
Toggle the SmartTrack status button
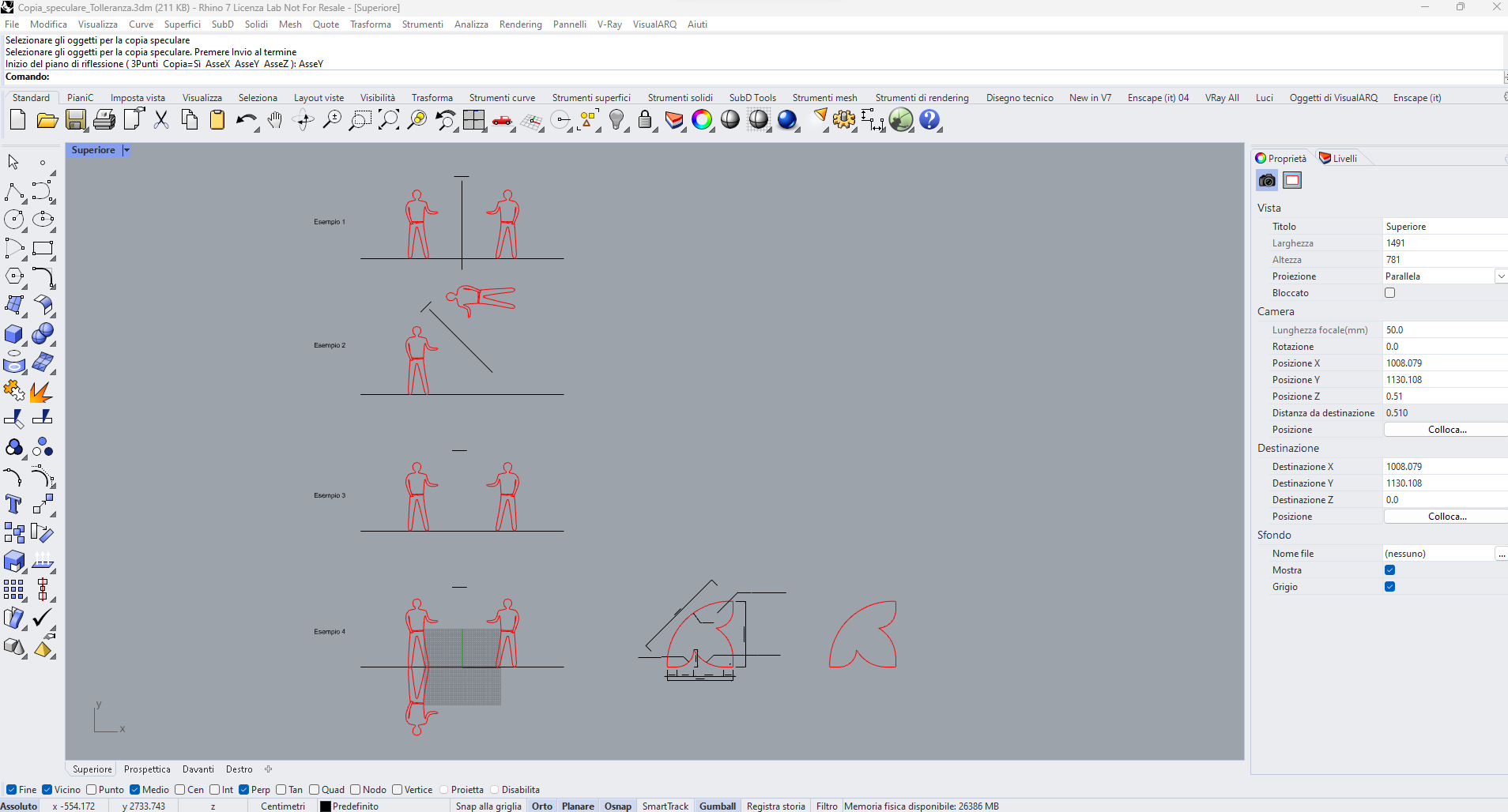(x=665, y=806)
